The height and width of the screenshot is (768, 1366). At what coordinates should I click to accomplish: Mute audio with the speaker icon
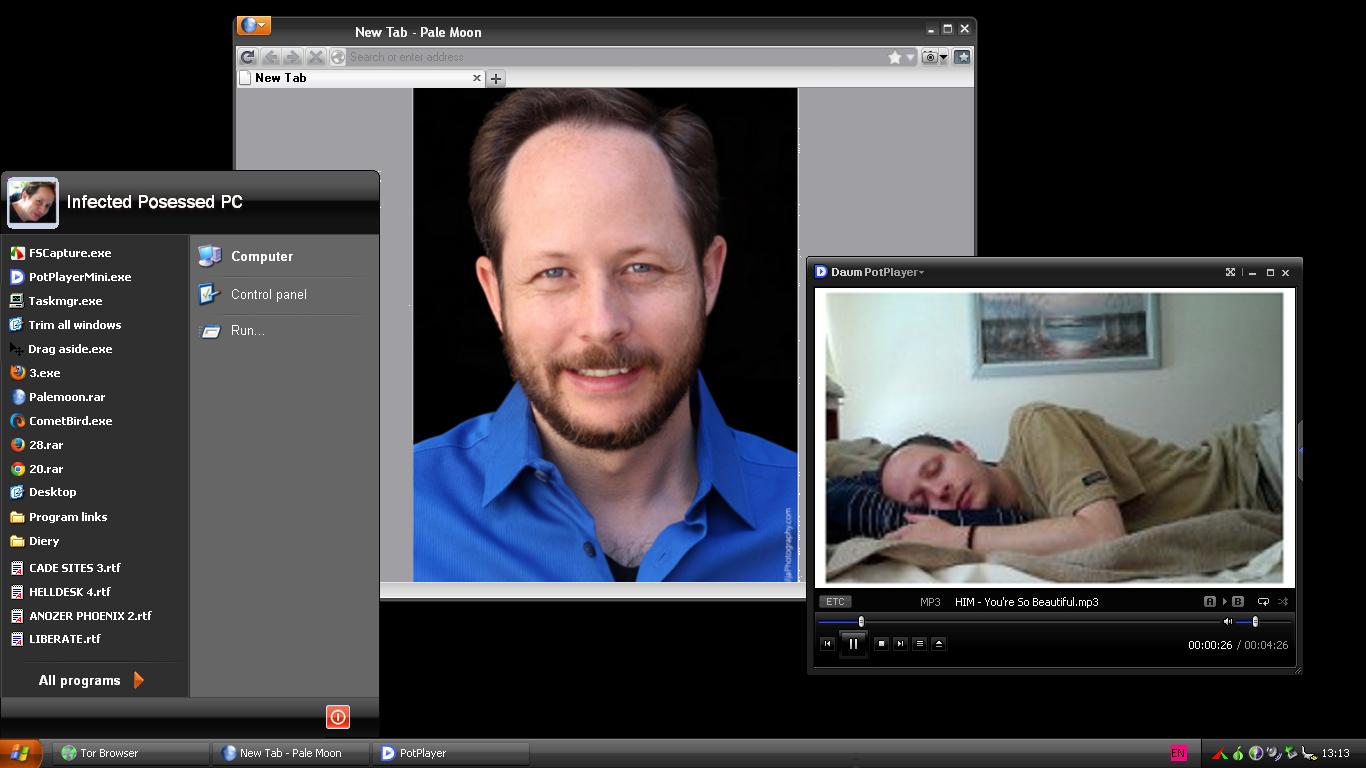click(x=1228, y=622)
